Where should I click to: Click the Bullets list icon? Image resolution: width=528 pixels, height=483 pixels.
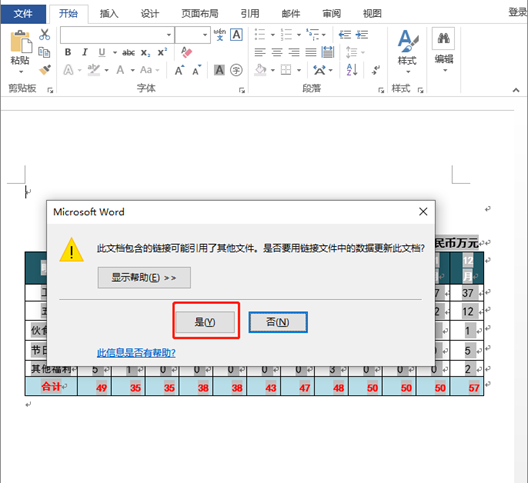[x=260, y=34]
